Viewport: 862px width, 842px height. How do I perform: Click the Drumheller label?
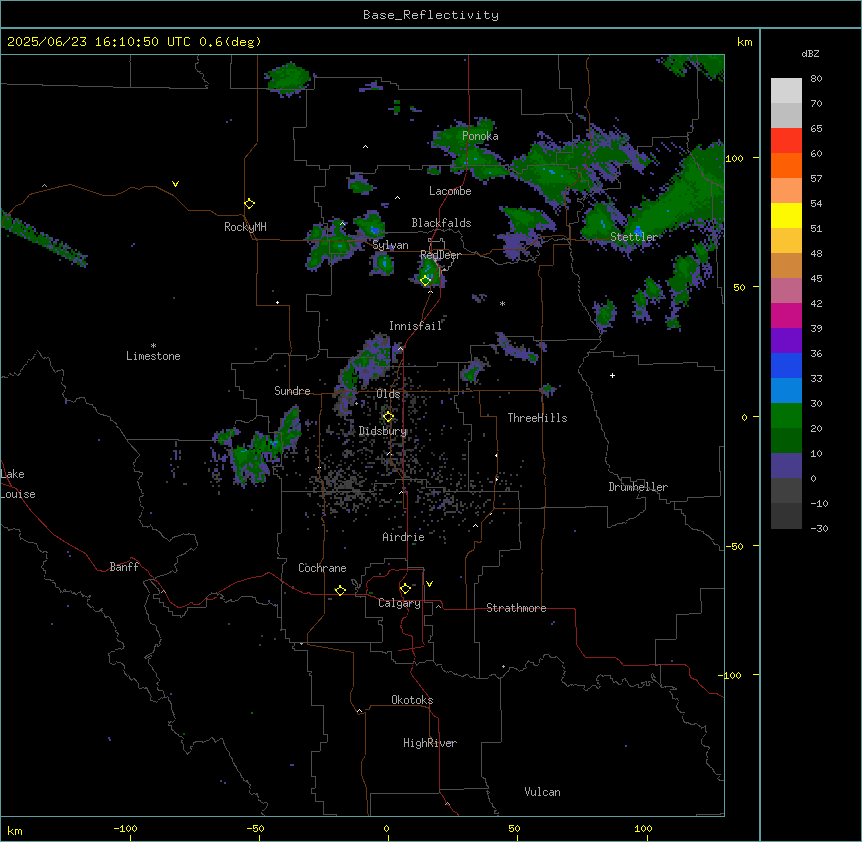point(638,487)
